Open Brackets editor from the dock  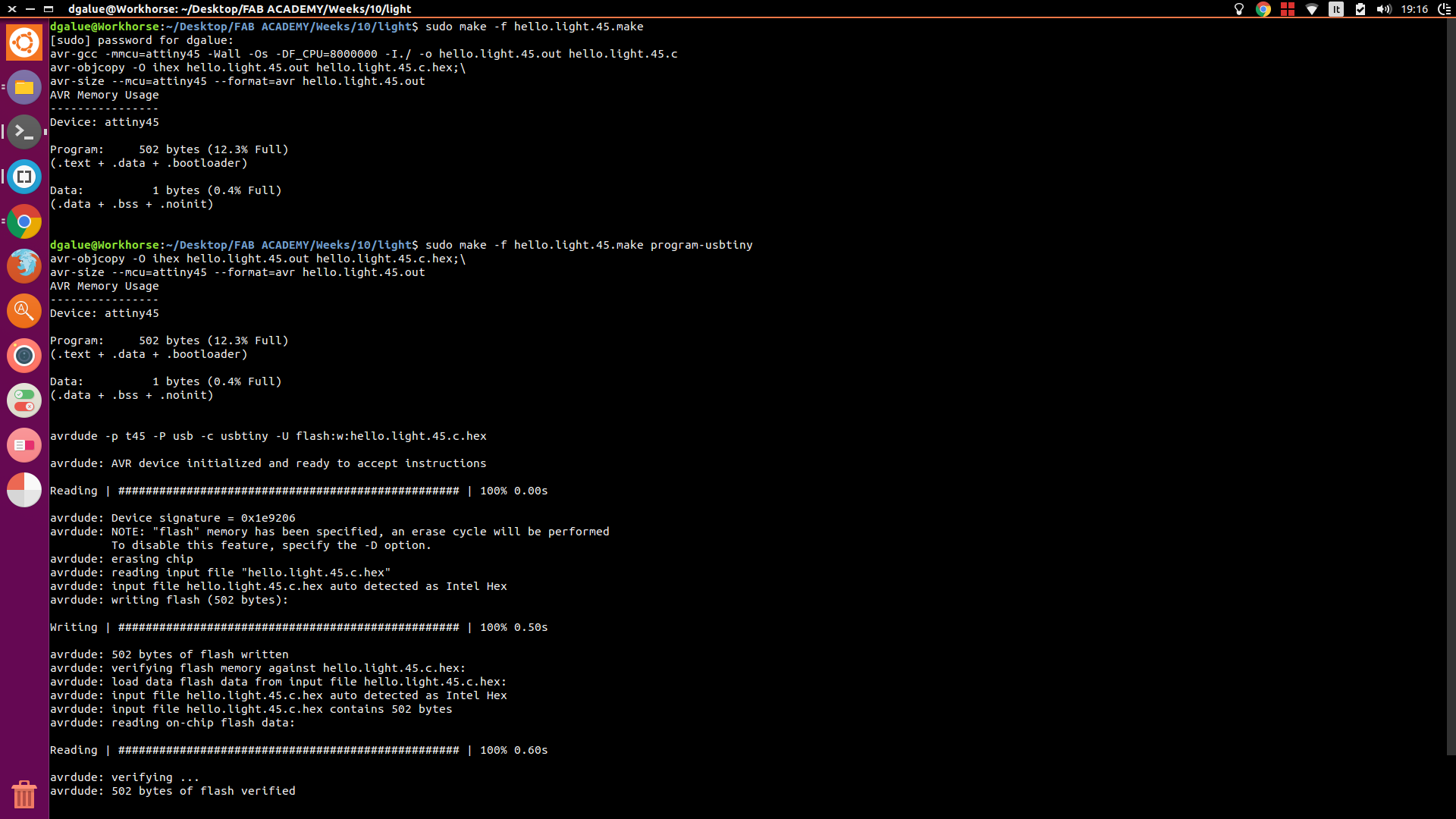pos(24,177)
